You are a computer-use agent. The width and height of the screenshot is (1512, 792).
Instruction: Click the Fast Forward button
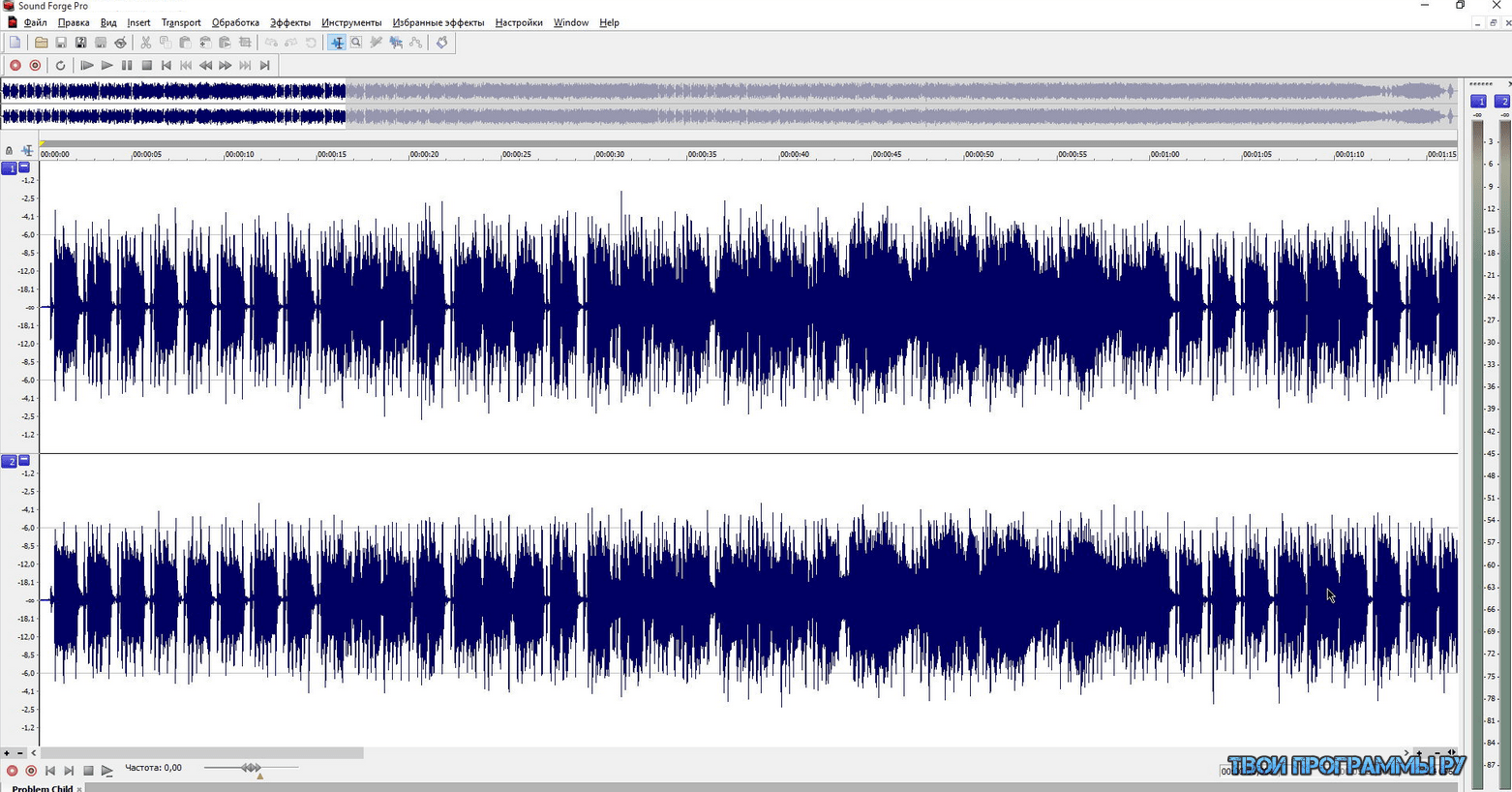226,66
